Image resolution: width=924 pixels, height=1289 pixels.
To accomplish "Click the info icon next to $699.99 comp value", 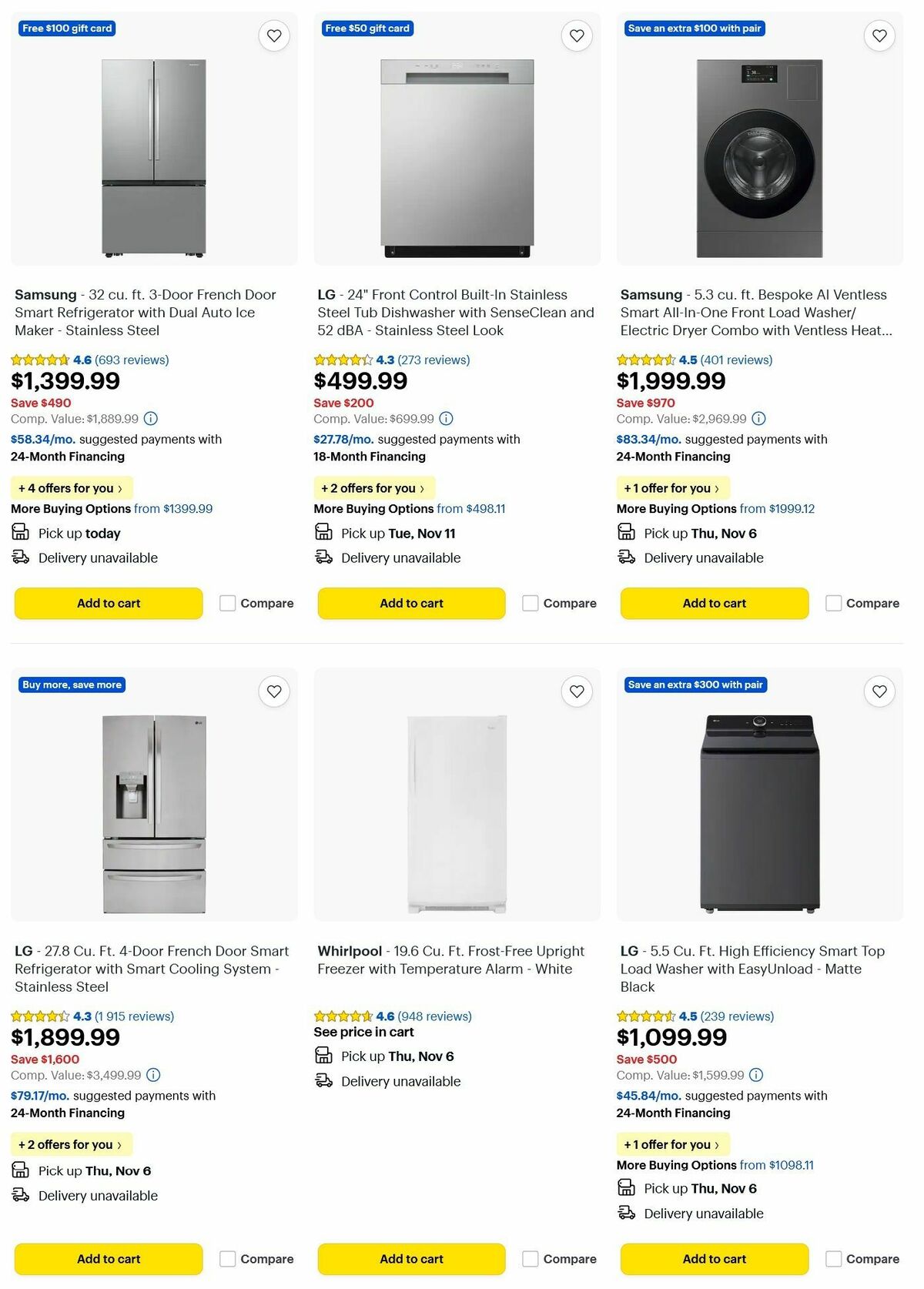I will coord(444,419).
